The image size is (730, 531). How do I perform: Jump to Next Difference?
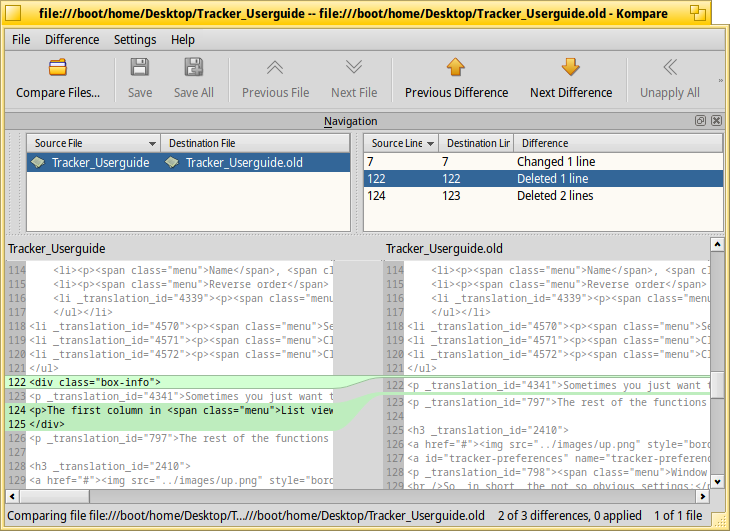(571, 79)
